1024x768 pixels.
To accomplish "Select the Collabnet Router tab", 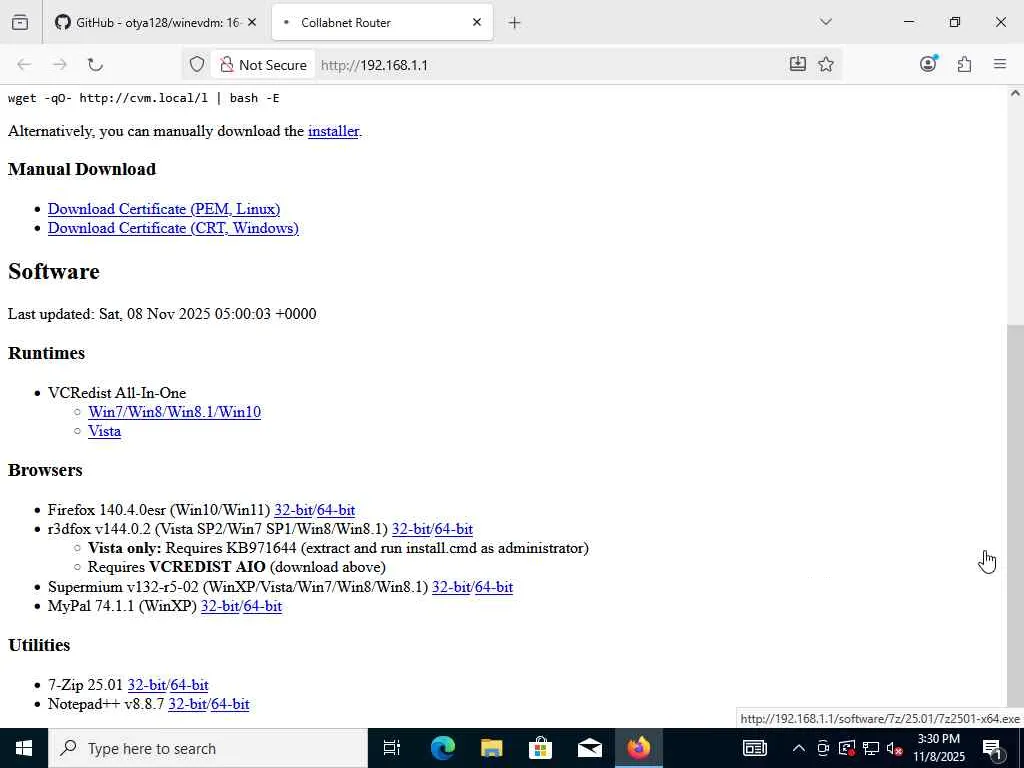I will 382,23.
